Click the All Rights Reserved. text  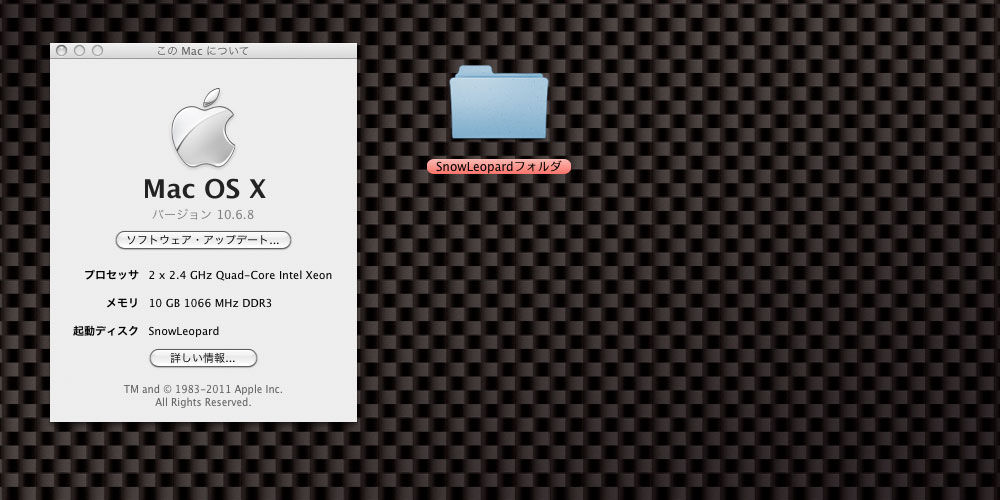coord(203,402)
